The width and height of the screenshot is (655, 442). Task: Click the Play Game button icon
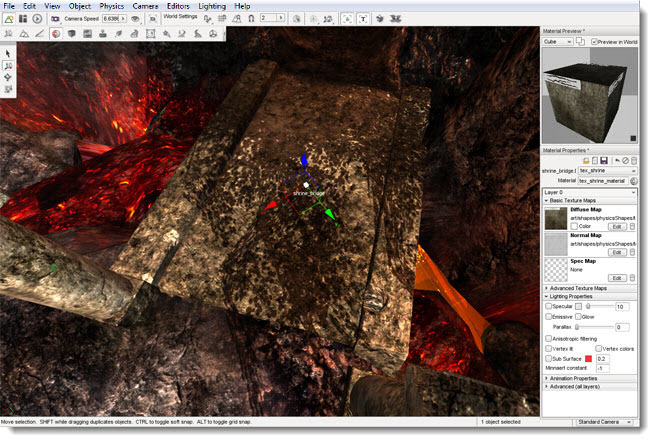37,19
